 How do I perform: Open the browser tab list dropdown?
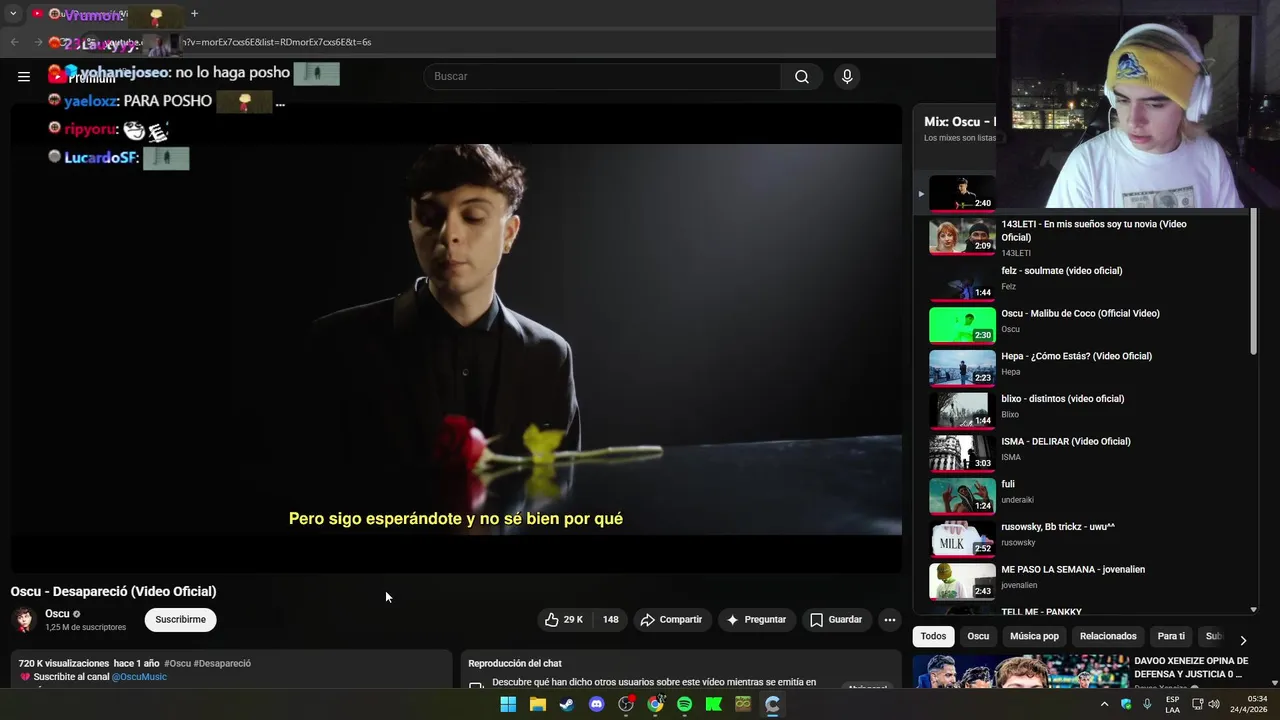click(x=13, y=14)
